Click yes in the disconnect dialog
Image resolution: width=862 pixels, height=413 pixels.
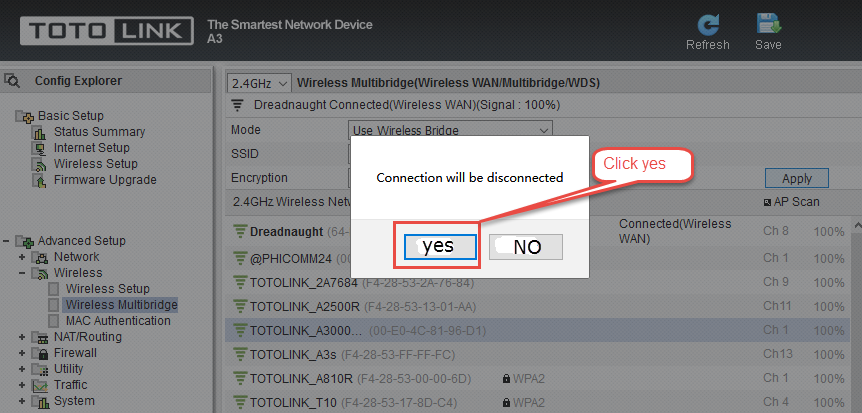[440, 246]
